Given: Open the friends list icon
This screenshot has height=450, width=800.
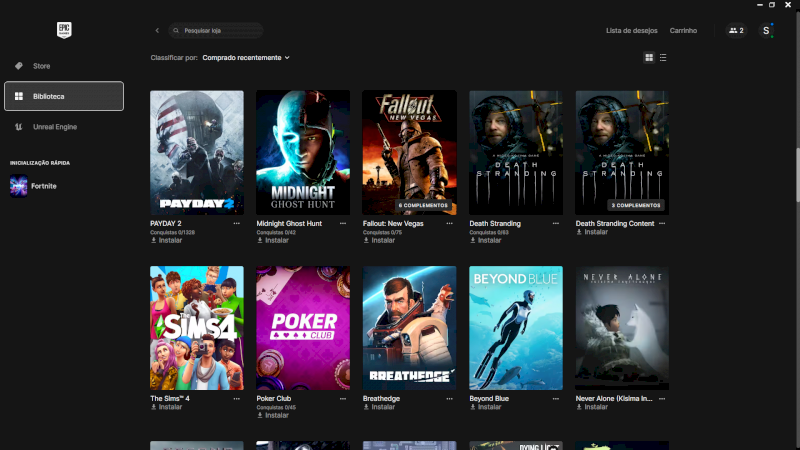Looking at the screenshot, I should 736,31.
